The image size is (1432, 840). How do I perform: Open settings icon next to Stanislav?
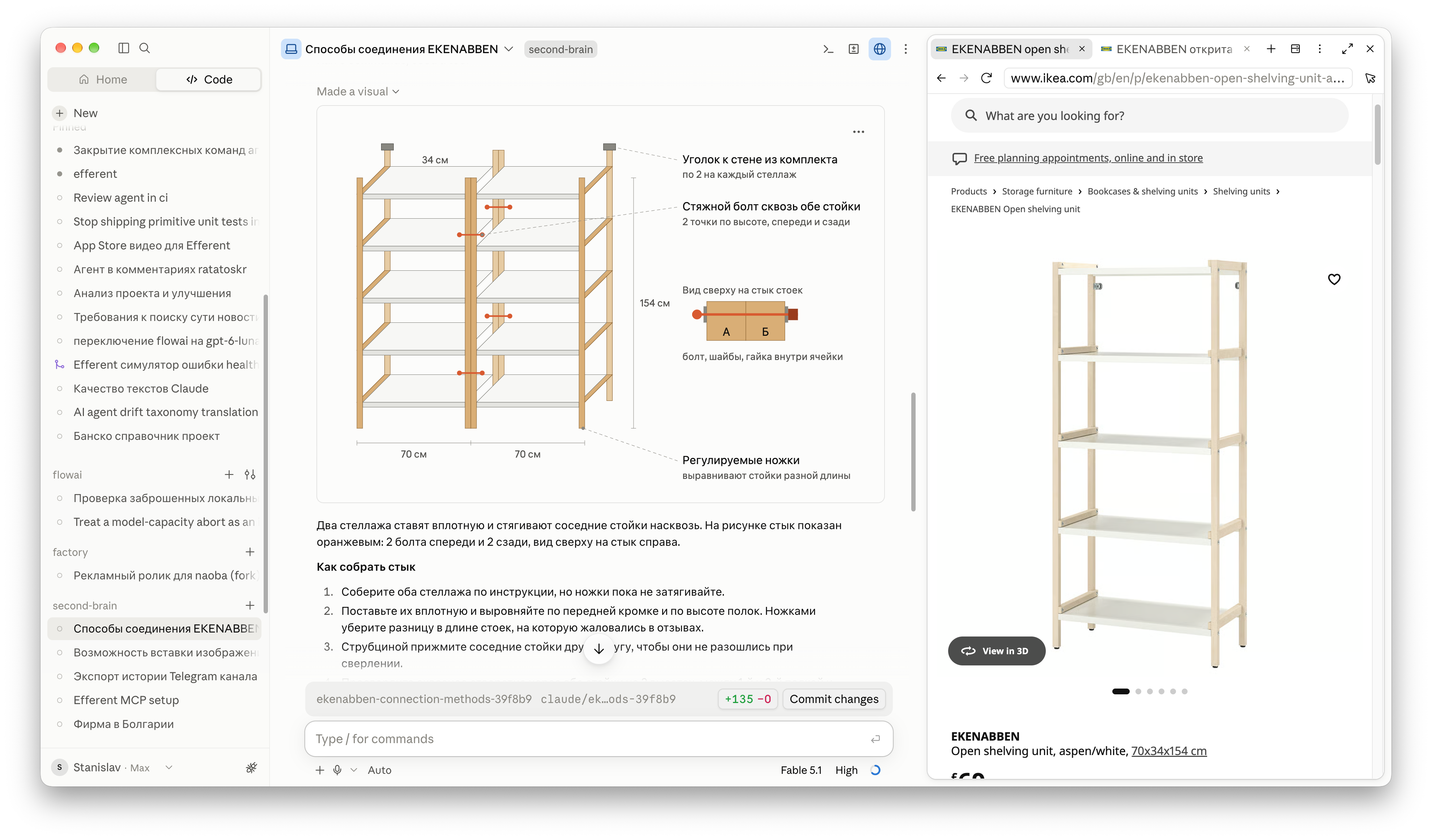click(251, 768)
